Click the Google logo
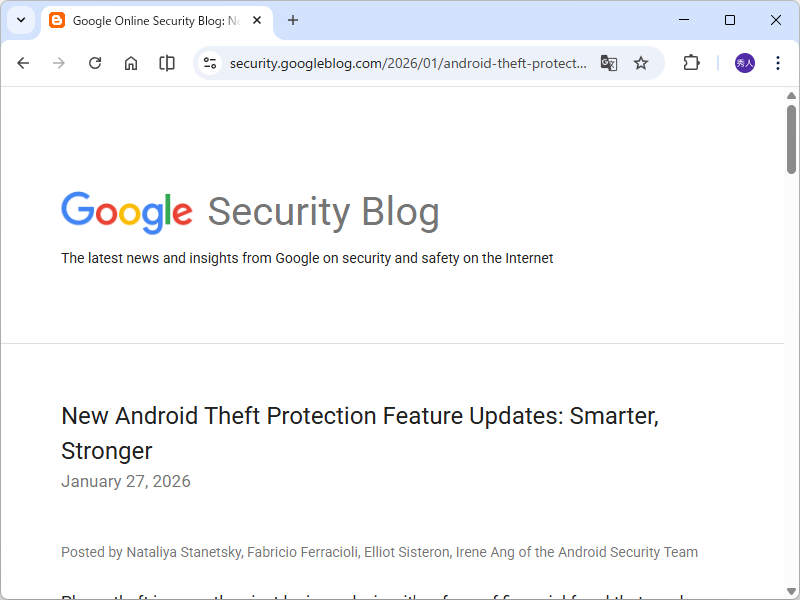This screenshot has height=600, width=800. pyautogui.click(x=126, y=211)
